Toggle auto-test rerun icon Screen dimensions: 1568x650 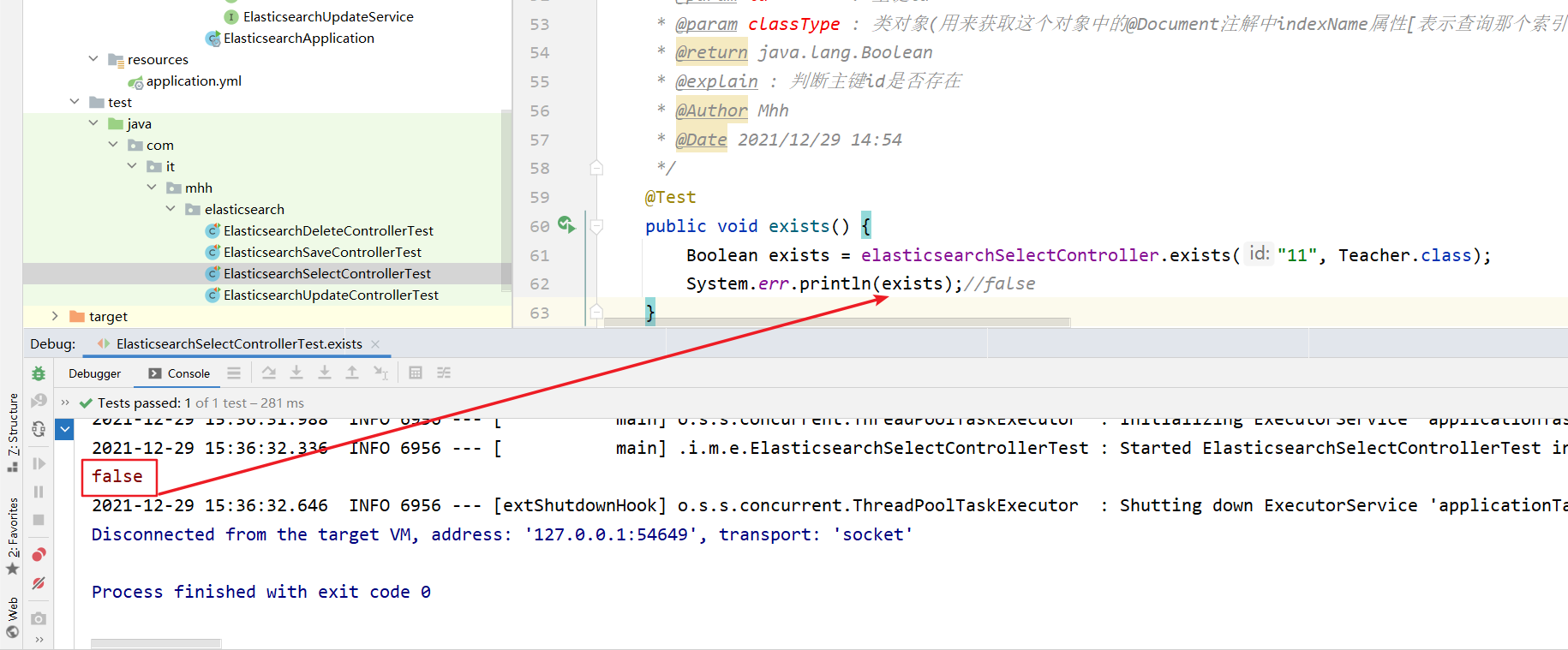[39, 429]
